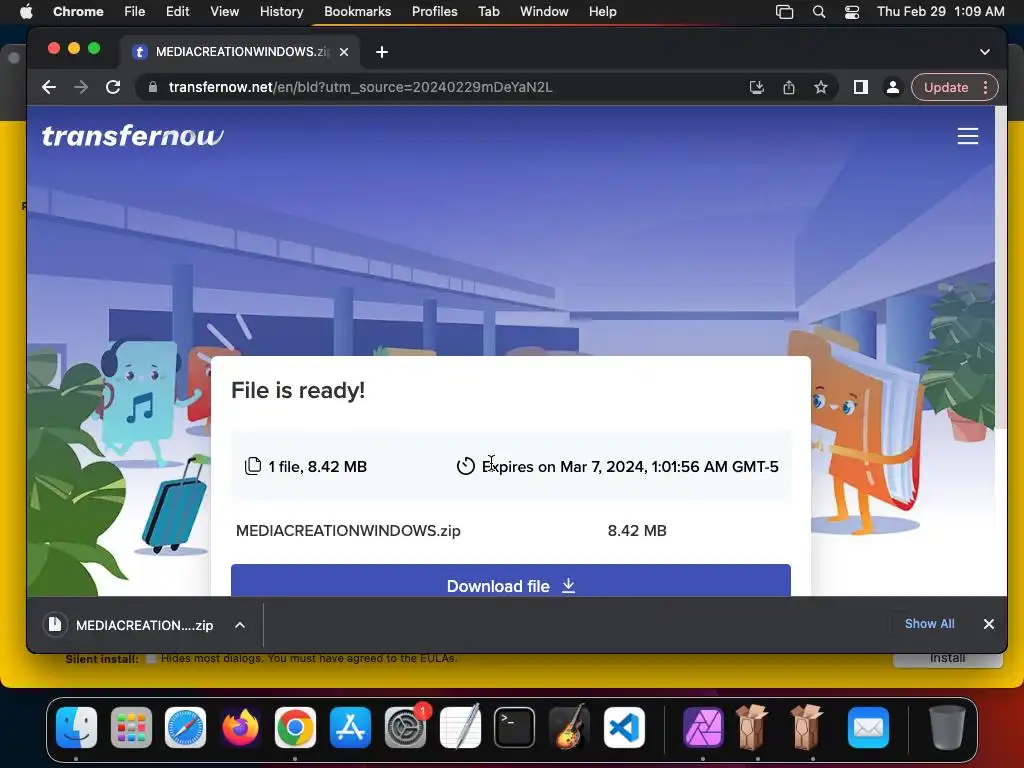
Task: Open Control Center in menu bar
Action: pyautogui.click(x=852, y=11)
